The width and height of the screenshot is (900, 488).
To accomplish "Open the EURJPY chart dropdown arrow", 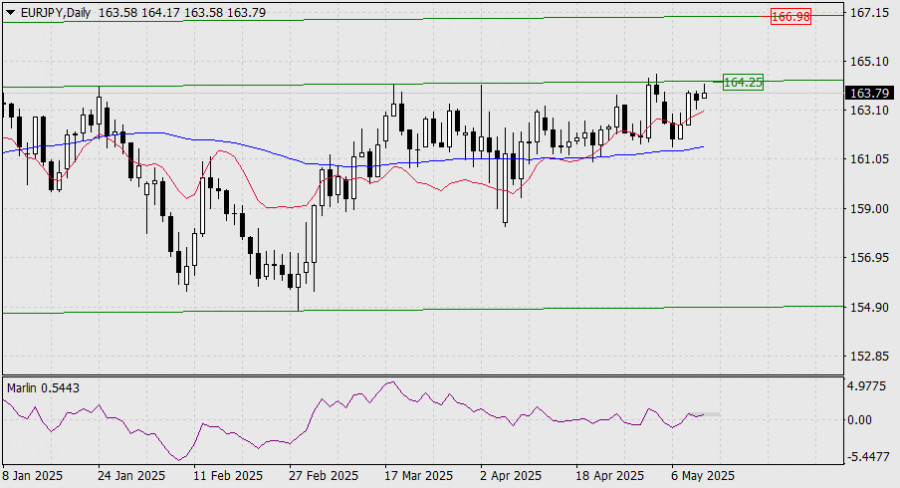I will click(11, 12).
